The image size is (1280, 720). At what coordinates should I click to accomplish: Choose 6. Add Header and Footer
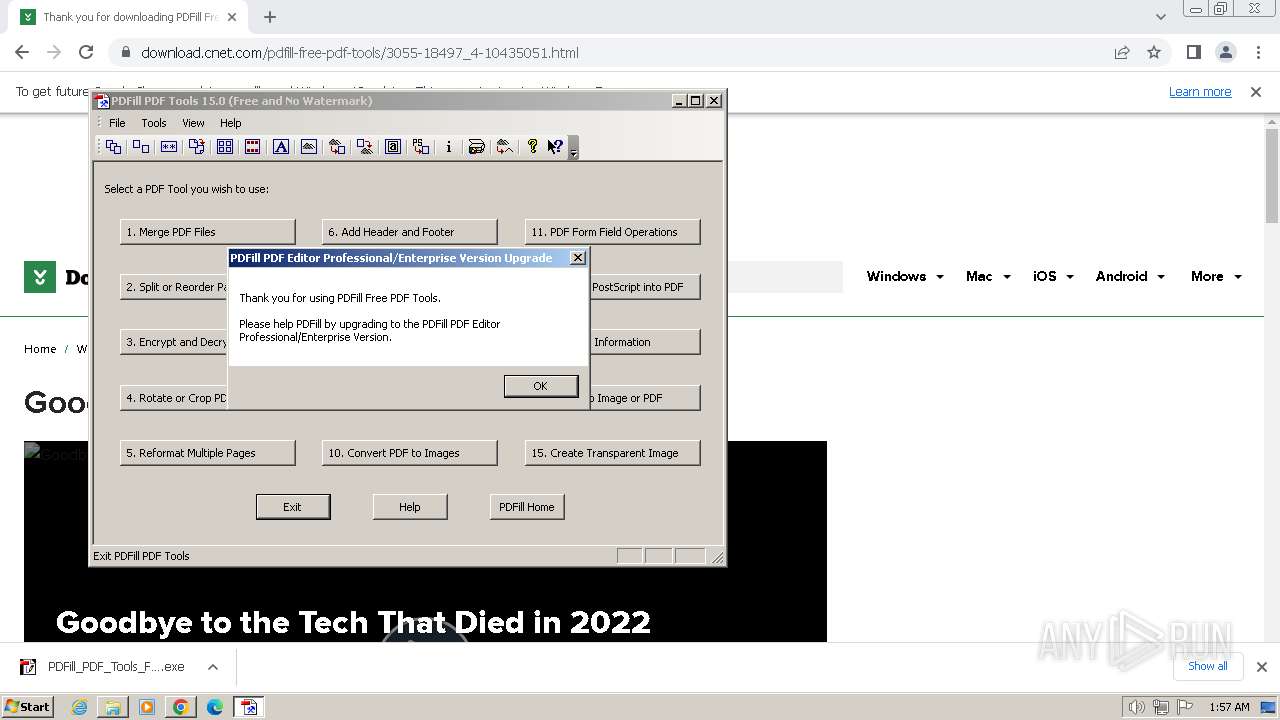coord(410,232)
